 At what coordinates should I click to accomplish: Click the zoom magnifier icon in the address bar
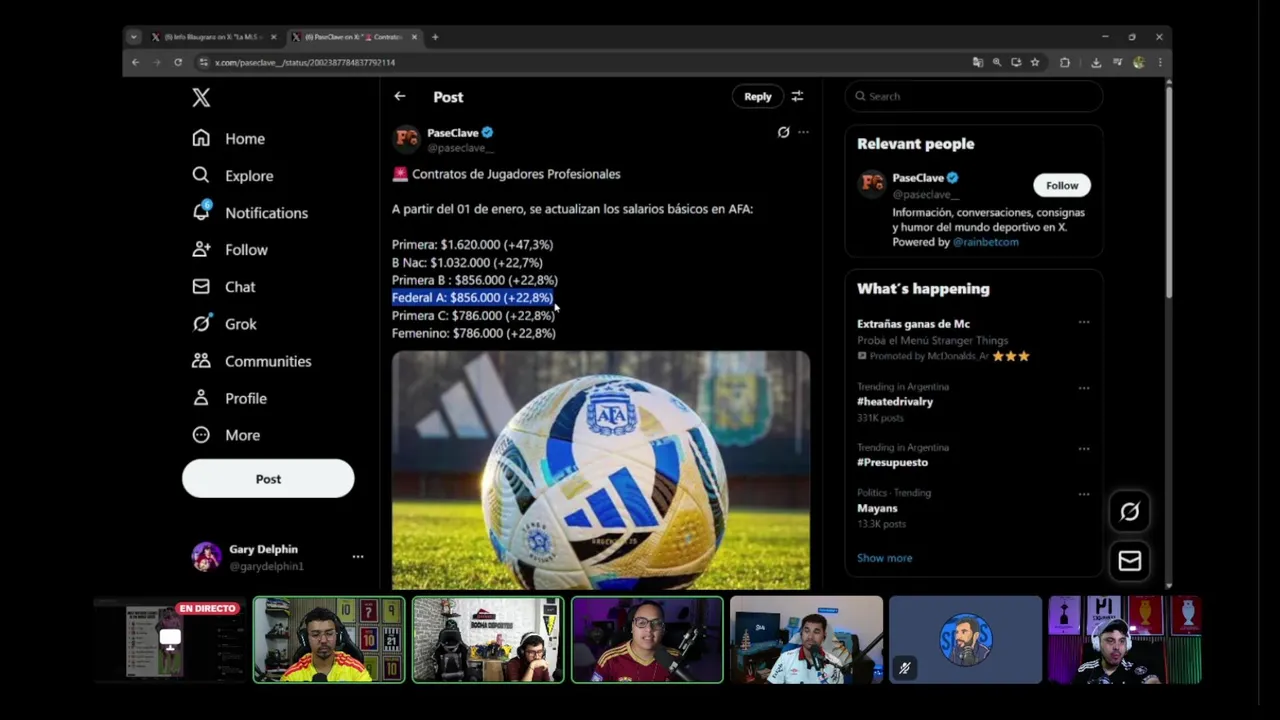(997, 62)
